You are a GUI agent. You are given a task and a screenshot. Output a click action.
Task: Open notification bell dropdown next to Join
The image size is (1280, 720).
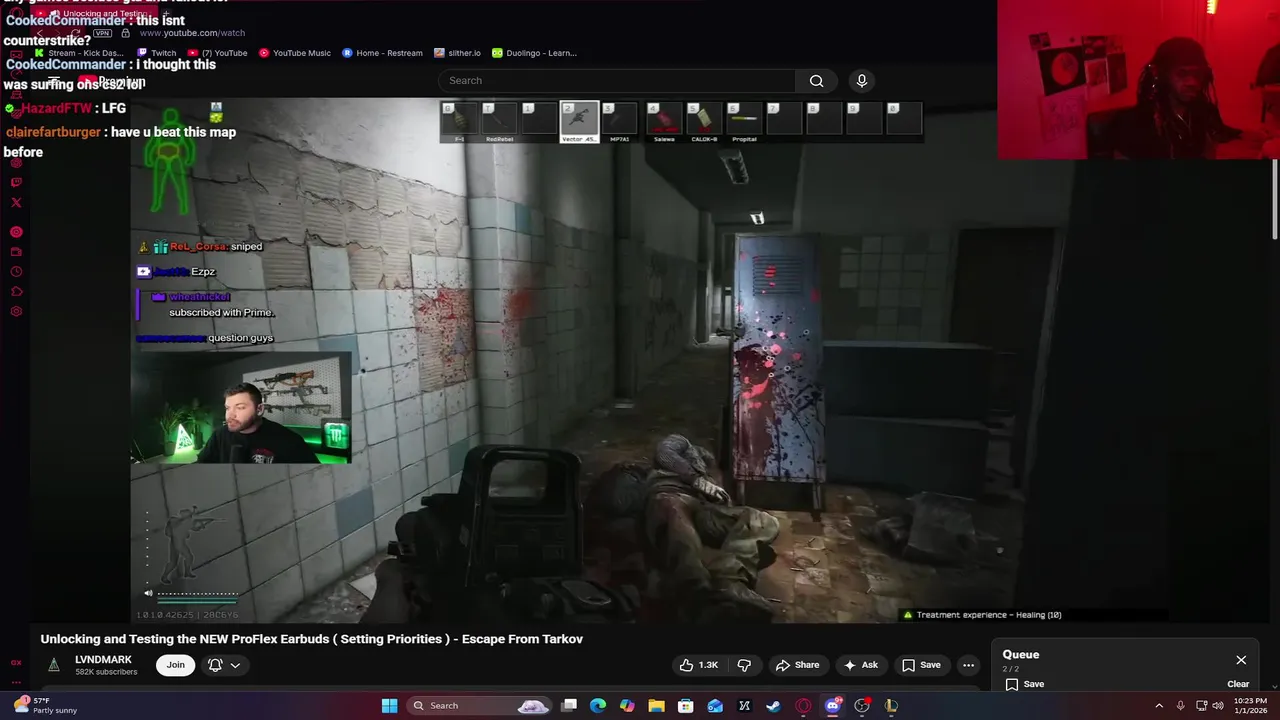pos(224,665)
